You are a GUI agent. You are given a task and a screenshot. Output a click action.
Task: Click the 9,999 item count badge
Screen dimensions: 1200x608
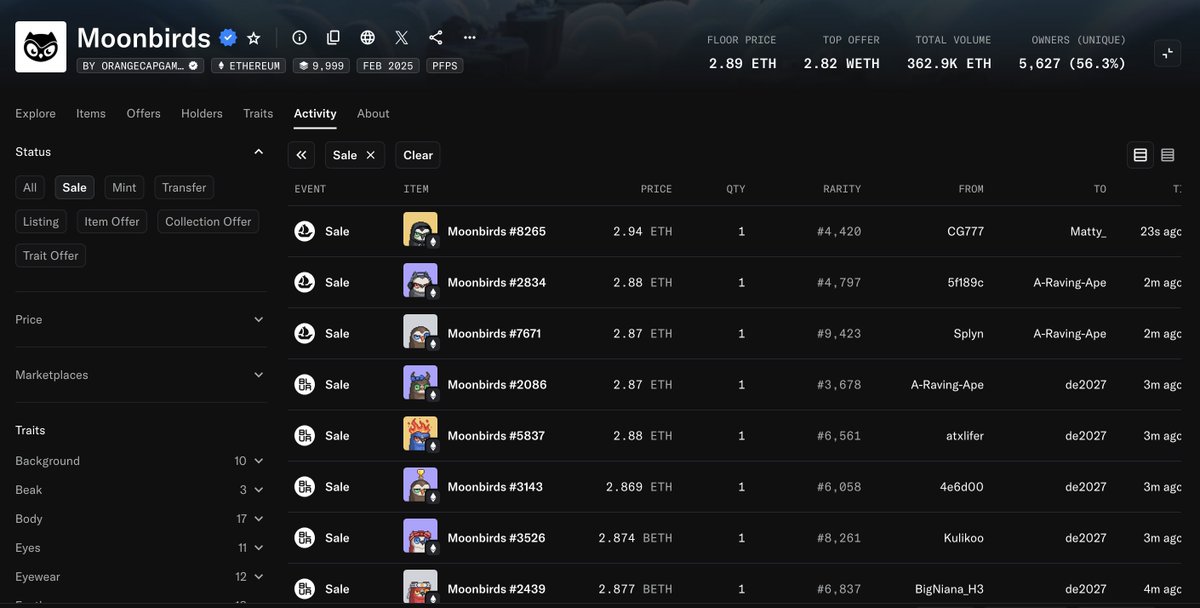pos(319,65)
